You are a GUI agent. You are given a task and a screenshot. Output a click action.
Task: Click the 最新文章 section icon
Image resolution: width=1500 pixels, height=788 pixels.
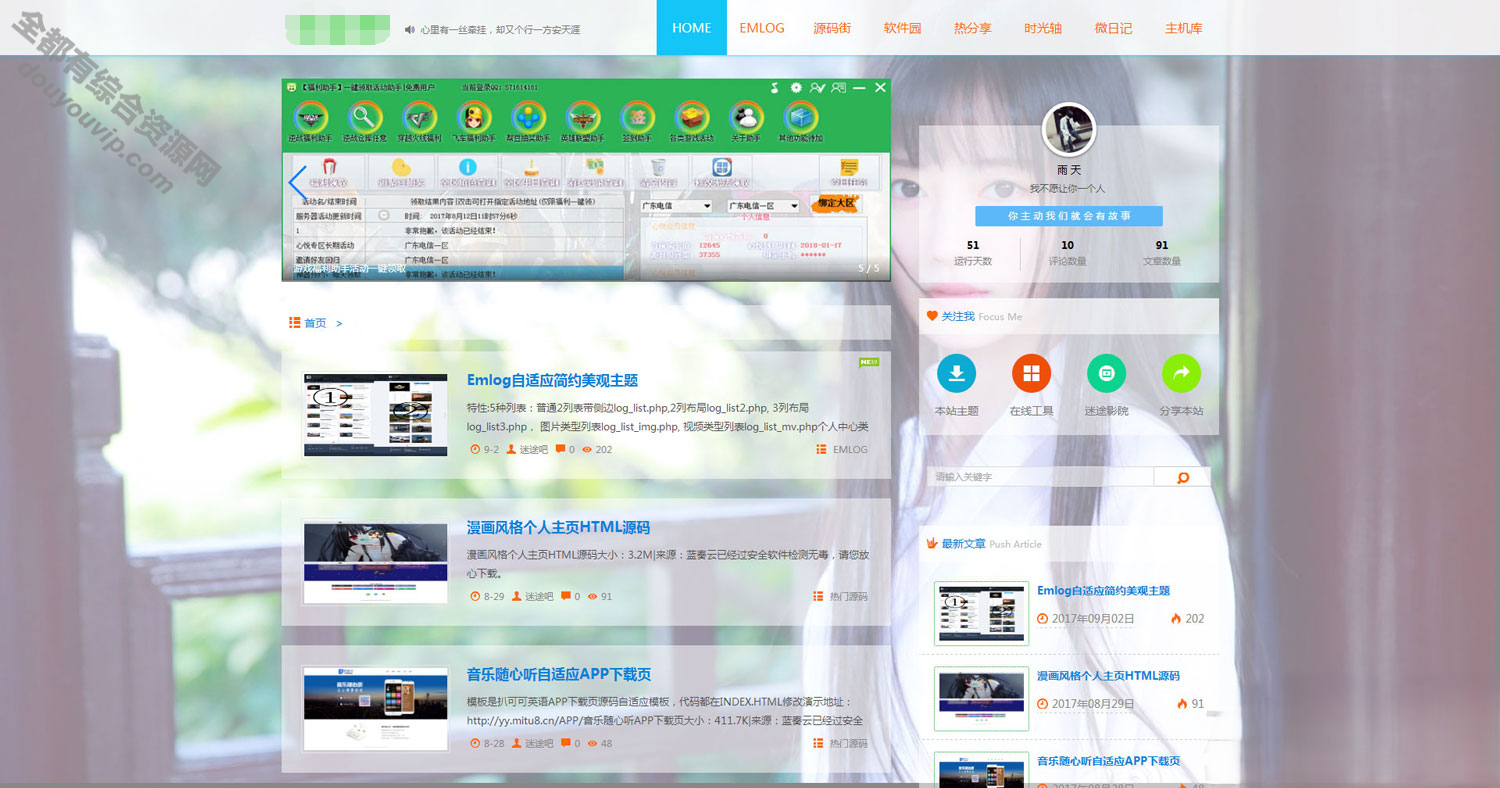coord(932,543)
